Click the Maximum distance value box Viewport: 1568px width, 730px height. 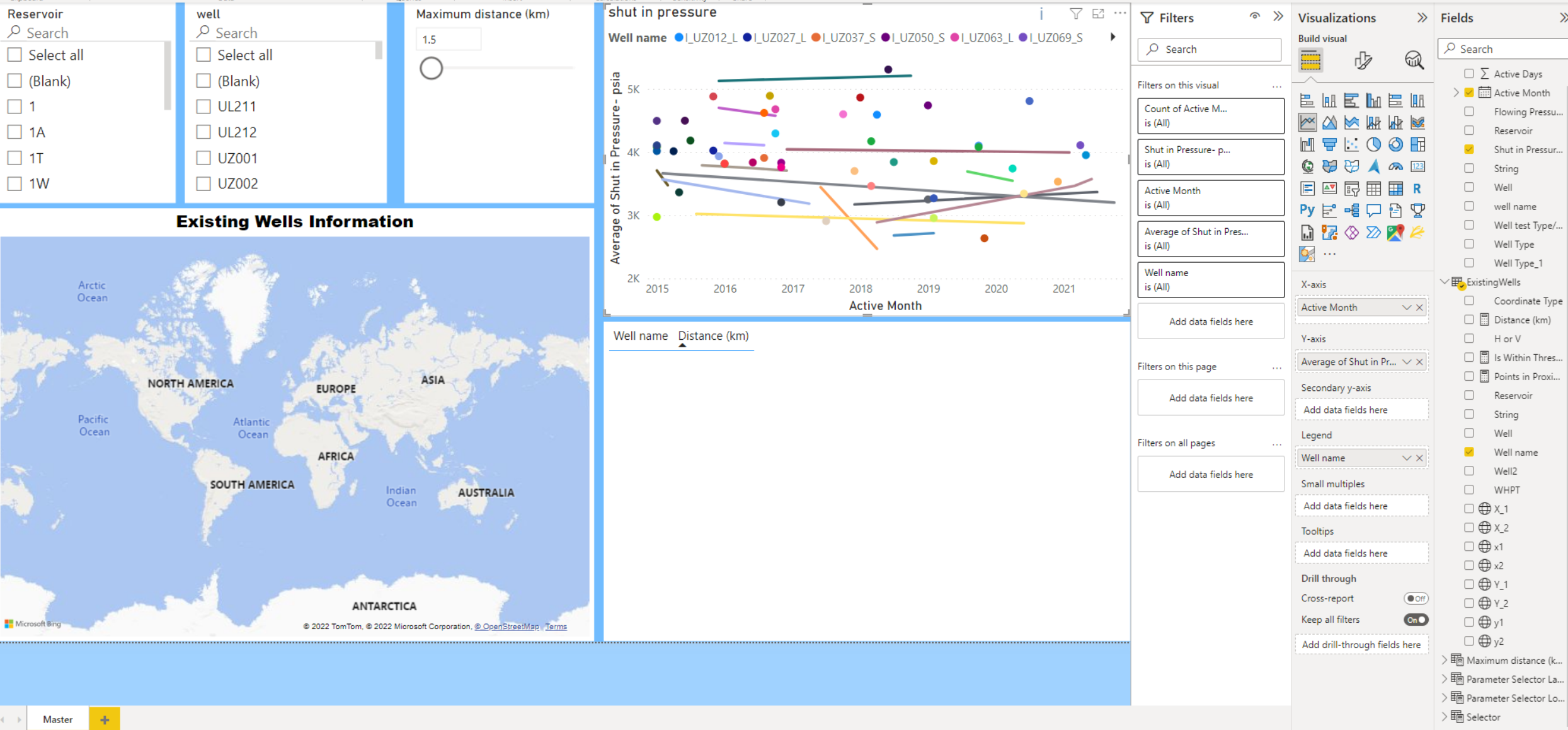[x=449, y=39]
